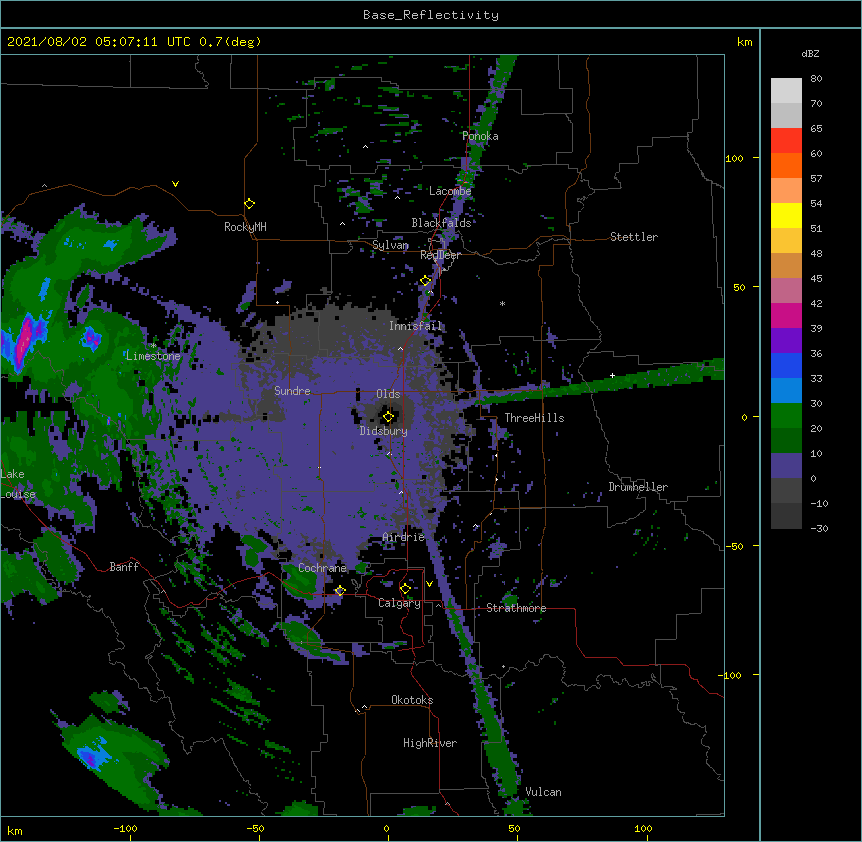Click the Calgary city label
The image size is (862, 842).
399,603
